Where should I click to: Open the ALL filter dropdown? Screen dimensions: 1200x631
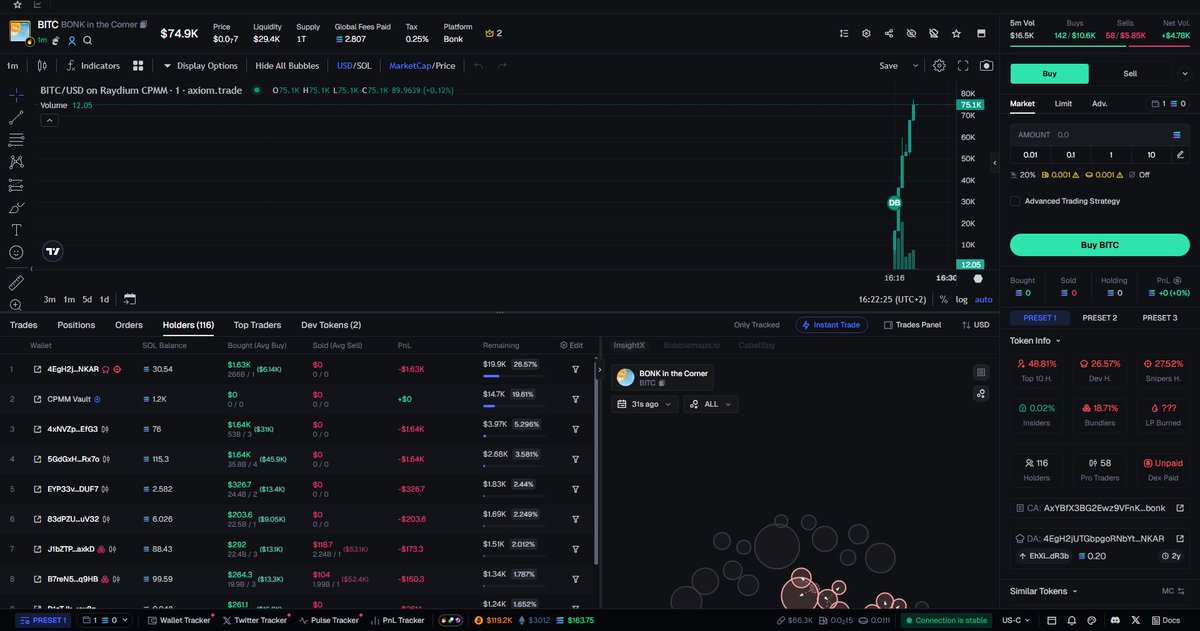point(712,404)
